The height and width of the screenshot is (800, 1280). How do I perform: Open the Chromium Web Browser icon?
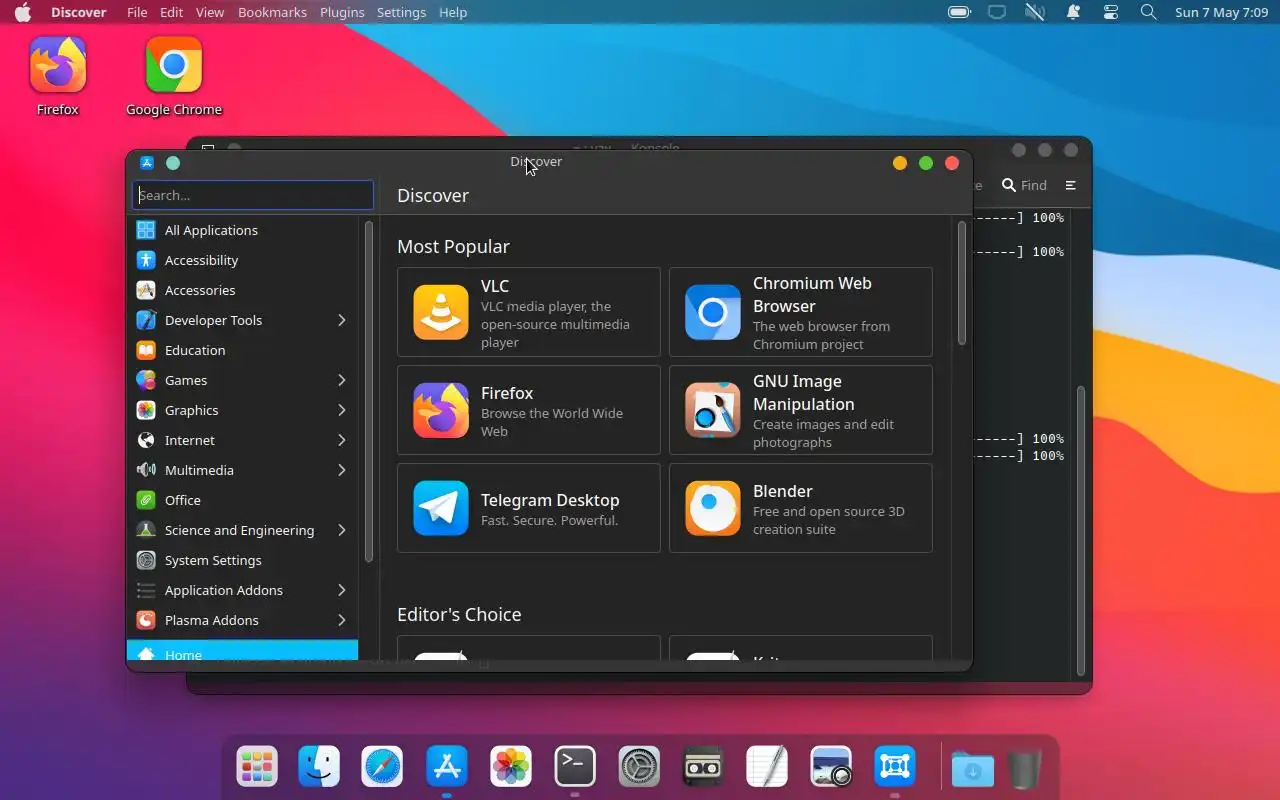[713, 312]
